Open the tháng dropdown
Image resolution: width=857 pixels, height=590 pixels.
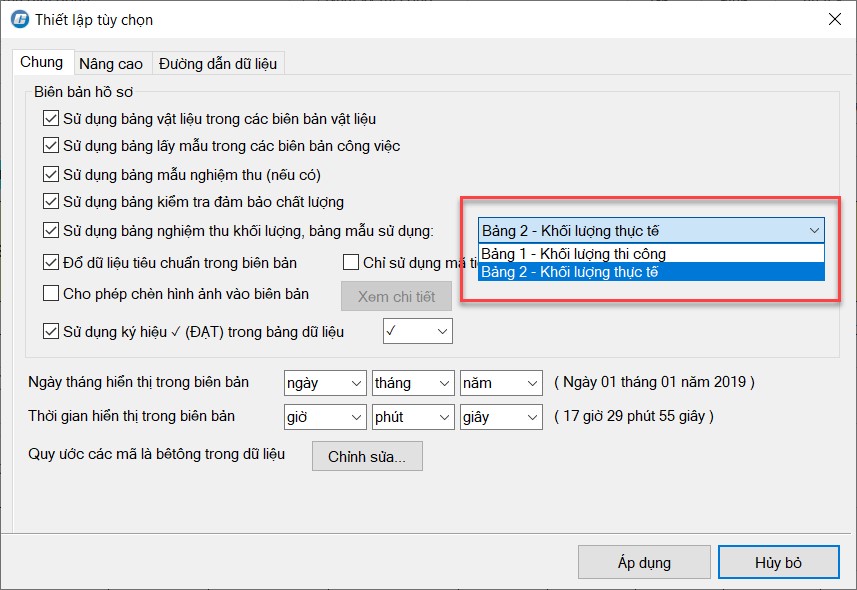[412, 383]
